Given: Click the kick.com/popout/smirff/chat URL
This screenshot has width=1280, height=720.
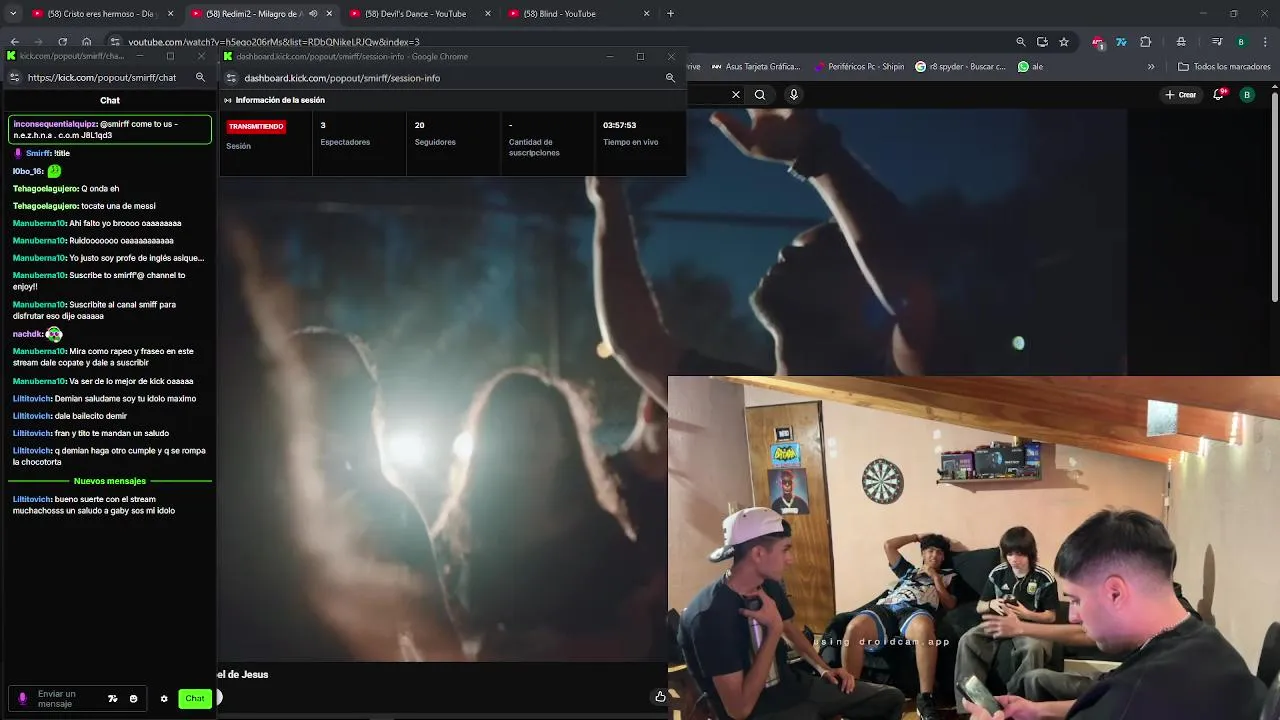Looking at the screenshot, I should tap(102, 77).
